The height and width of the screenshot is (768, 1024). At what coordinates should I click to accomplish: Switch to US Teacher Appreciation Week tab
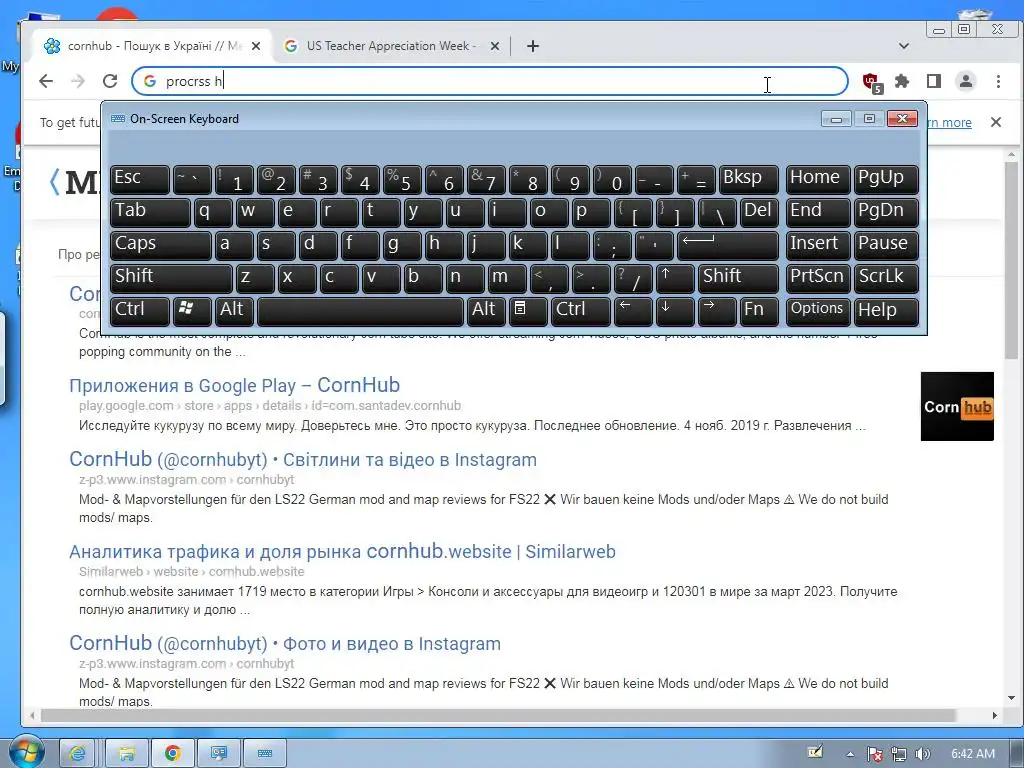391,46
